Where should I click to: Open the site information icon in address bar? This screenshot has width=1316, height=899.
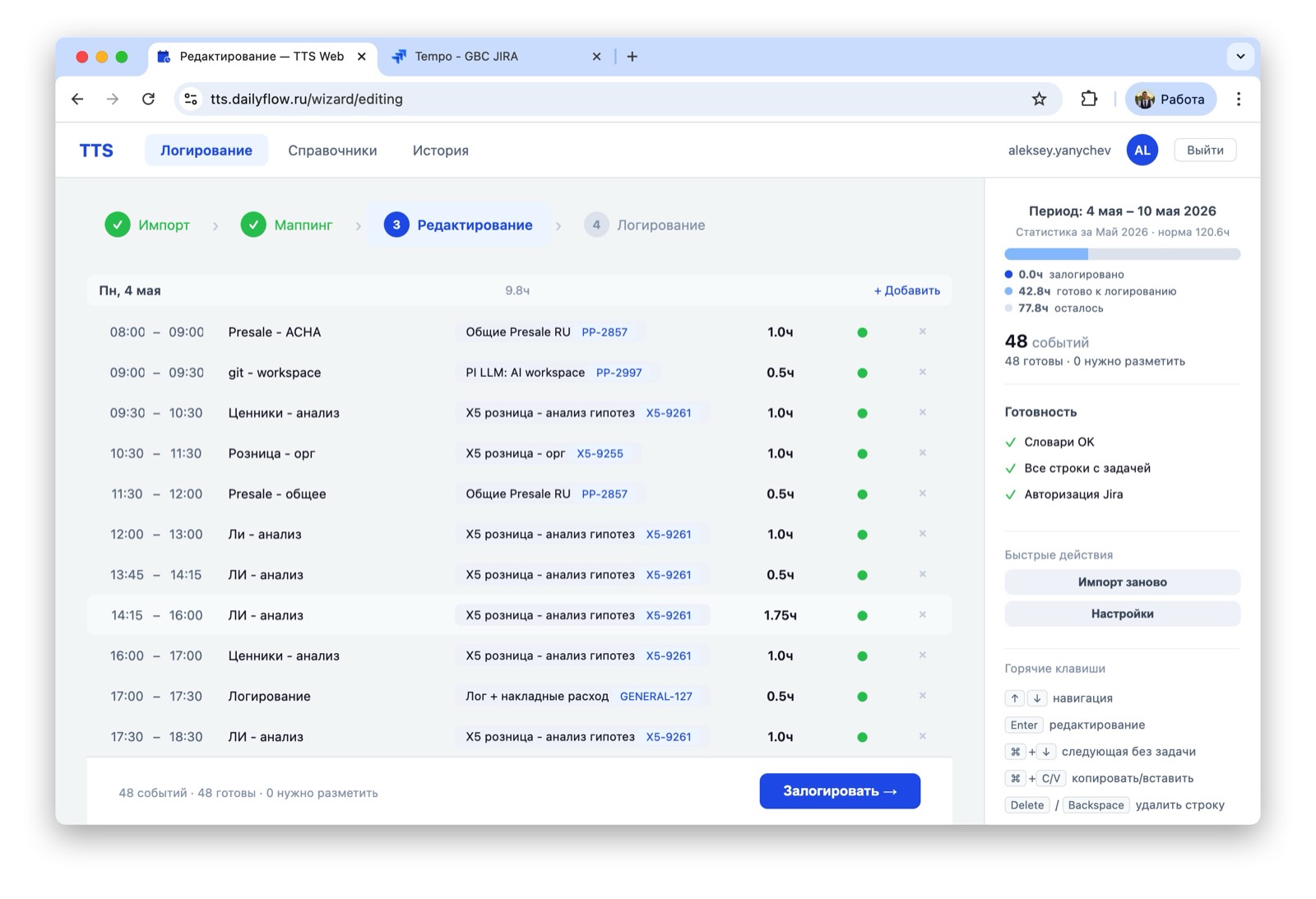pos(191,99)
